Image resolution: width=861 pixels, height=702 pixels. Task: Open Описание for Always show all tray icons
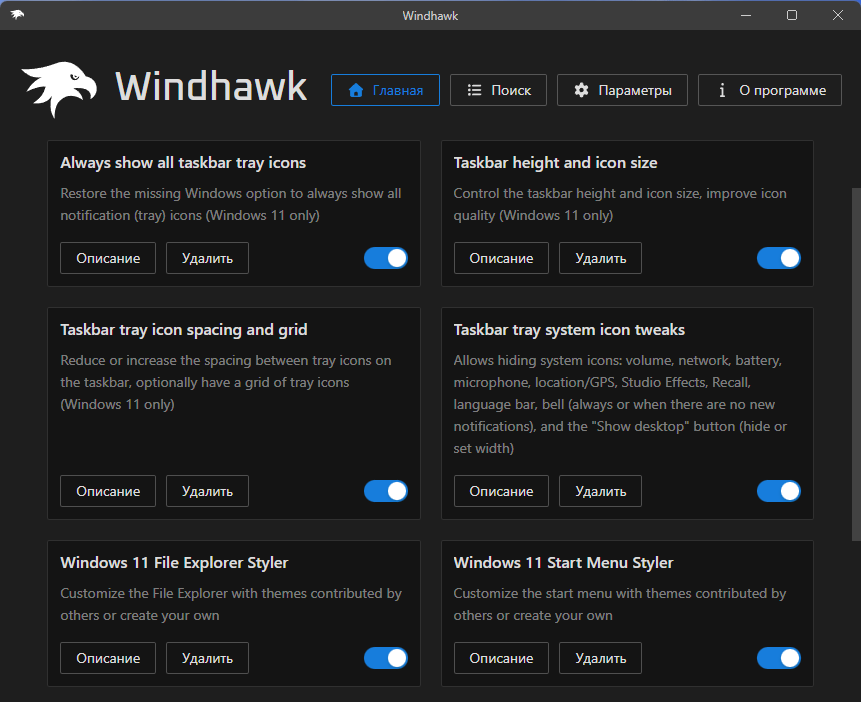108,258
